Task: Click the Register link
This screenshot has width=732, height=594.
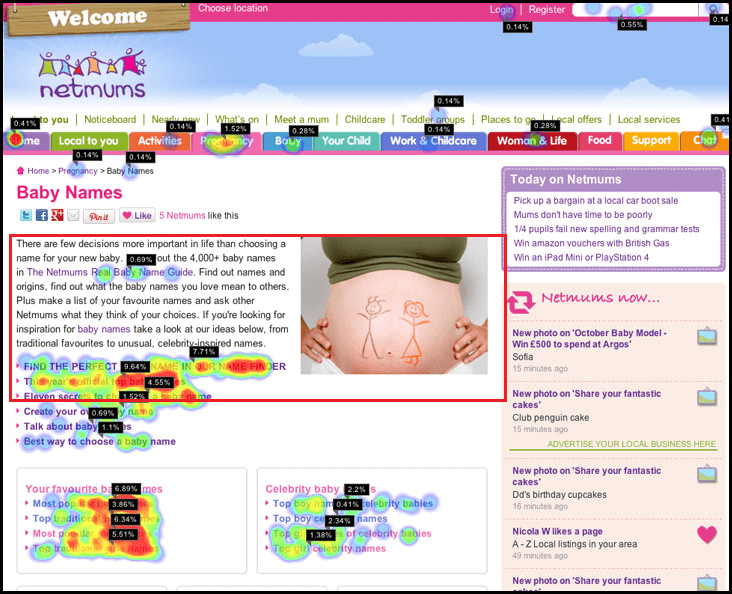Action: [547, 9]
